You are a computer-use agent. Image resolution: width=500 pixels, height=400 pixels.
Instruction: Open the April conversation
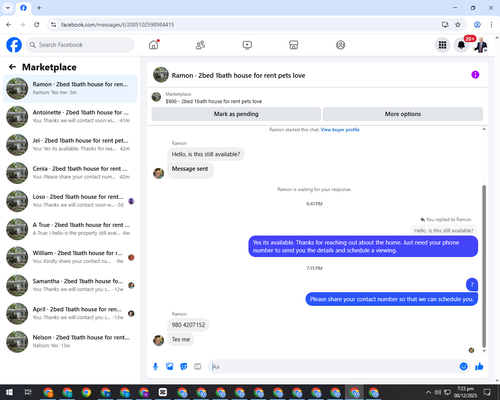point(70,313)
